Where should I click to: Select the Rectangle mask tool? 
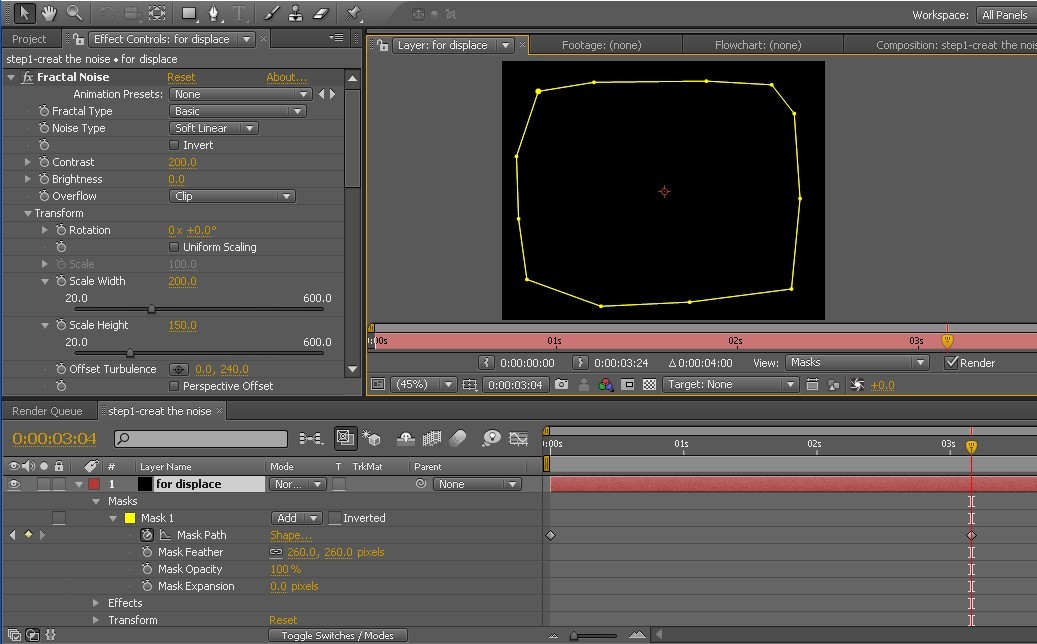point(189,13)
